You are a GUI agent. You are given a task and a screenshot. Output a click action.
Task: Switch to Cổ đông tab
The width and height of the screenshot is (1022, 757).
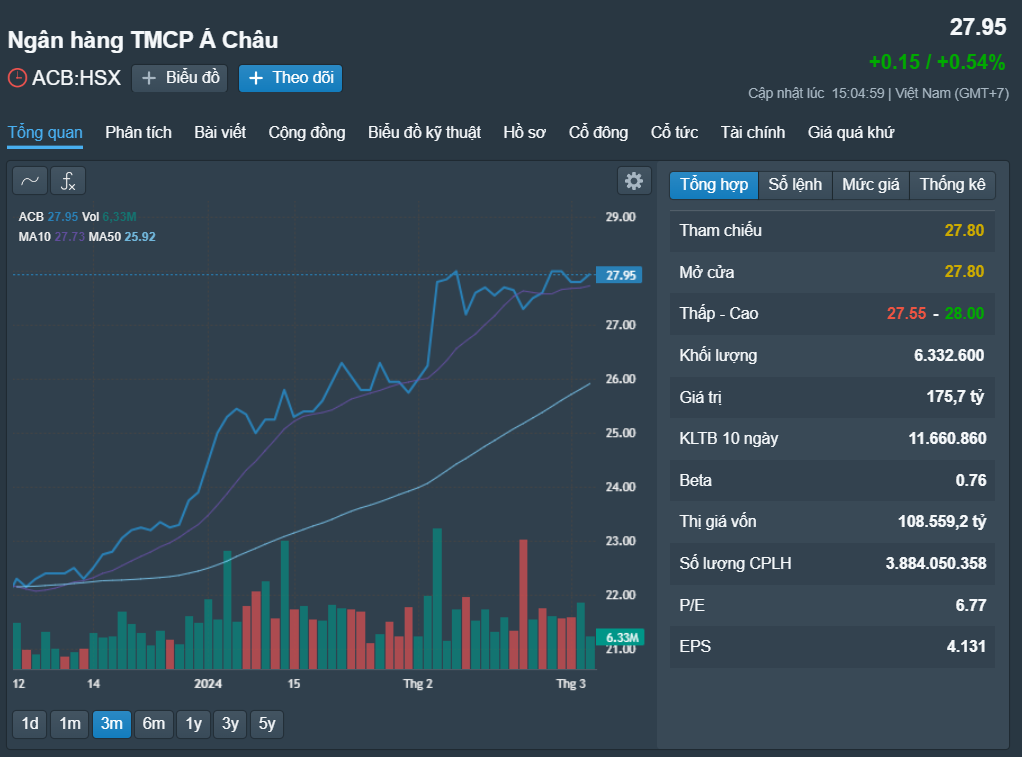[x=598, y=132]
